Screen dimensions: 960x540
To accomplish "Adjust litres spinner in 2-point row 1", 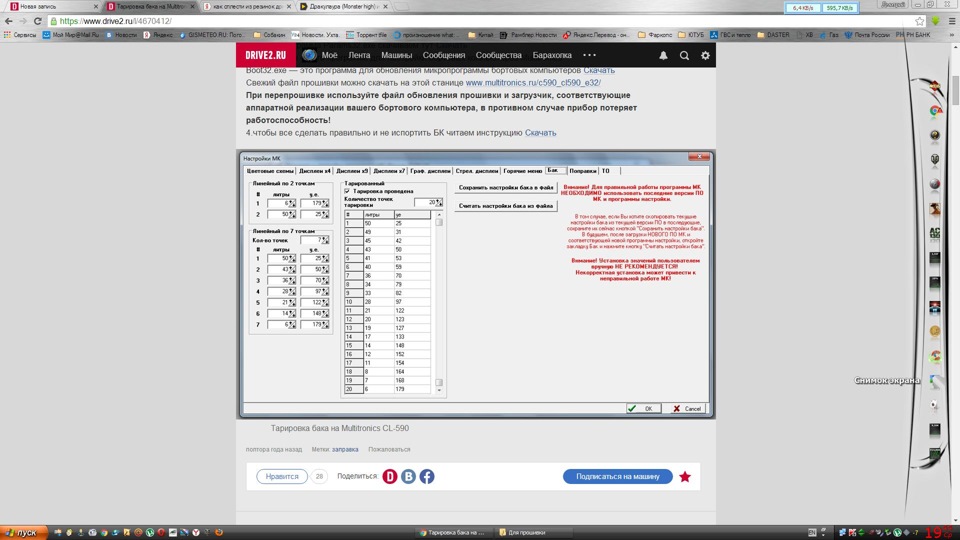I will [292, 203].
